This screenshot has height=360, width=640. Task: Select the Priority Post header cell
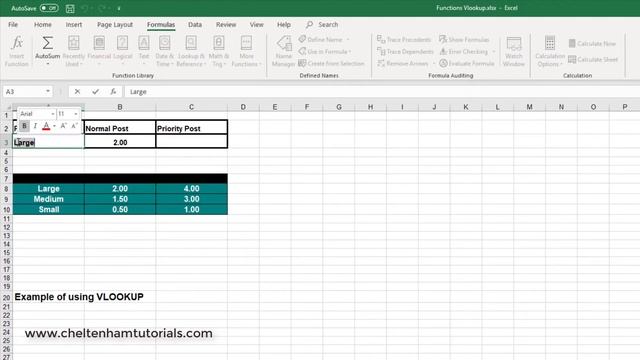(191, 128)
